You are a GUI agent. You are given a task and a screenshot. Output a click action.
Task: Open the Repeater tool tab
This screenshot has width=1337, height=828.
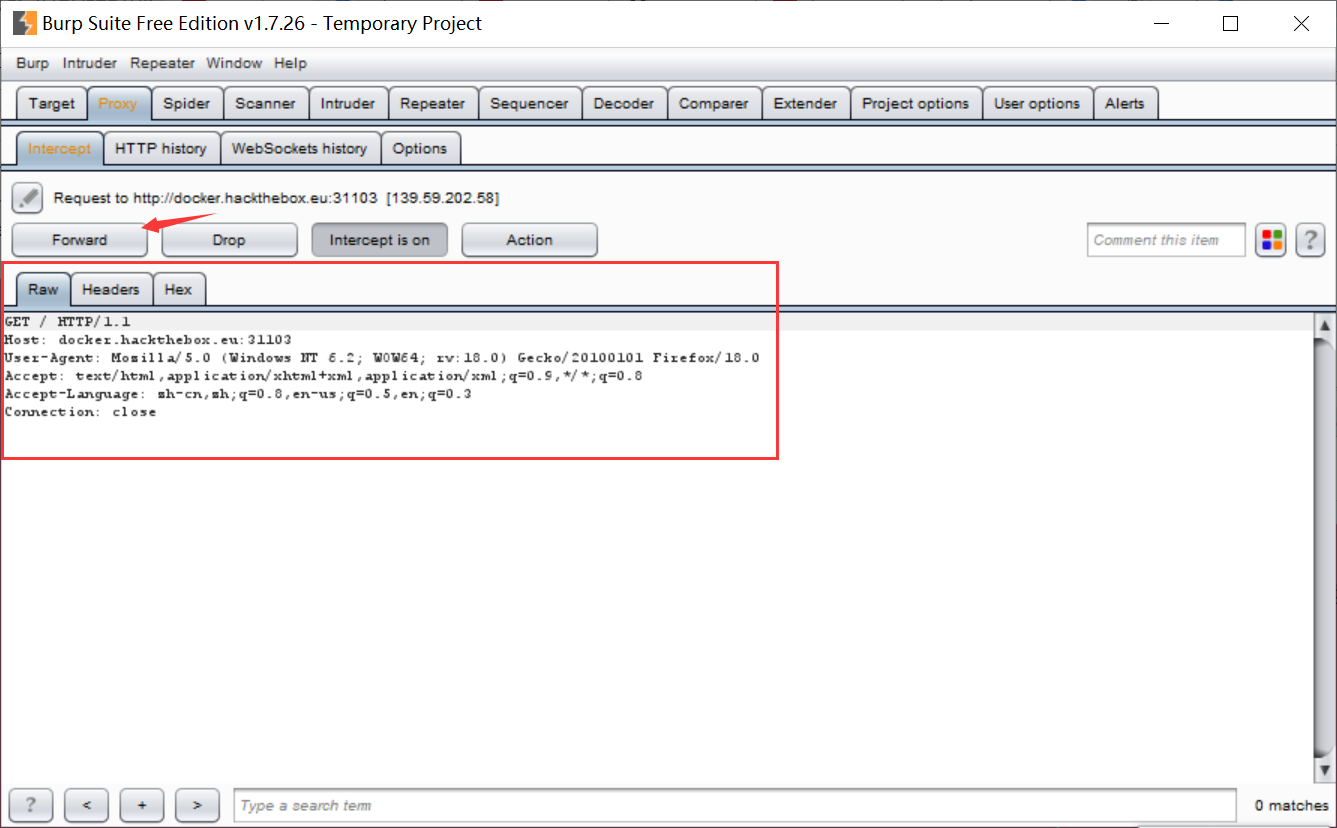433,103
